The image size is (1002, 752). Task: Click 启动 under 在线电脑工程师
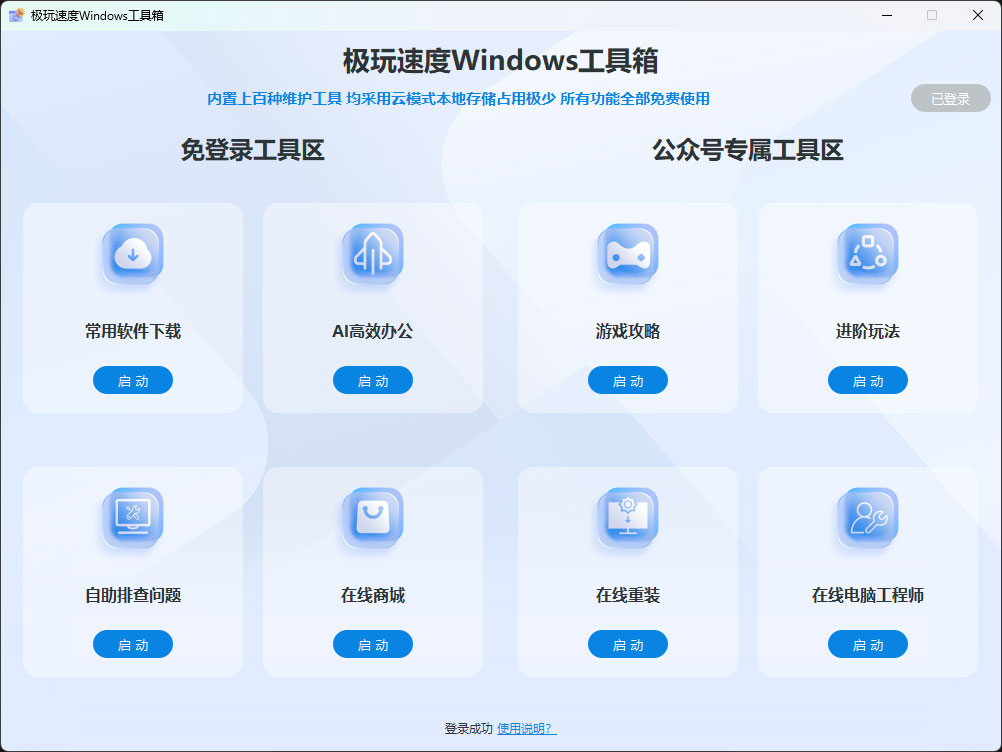coord(868,644)
